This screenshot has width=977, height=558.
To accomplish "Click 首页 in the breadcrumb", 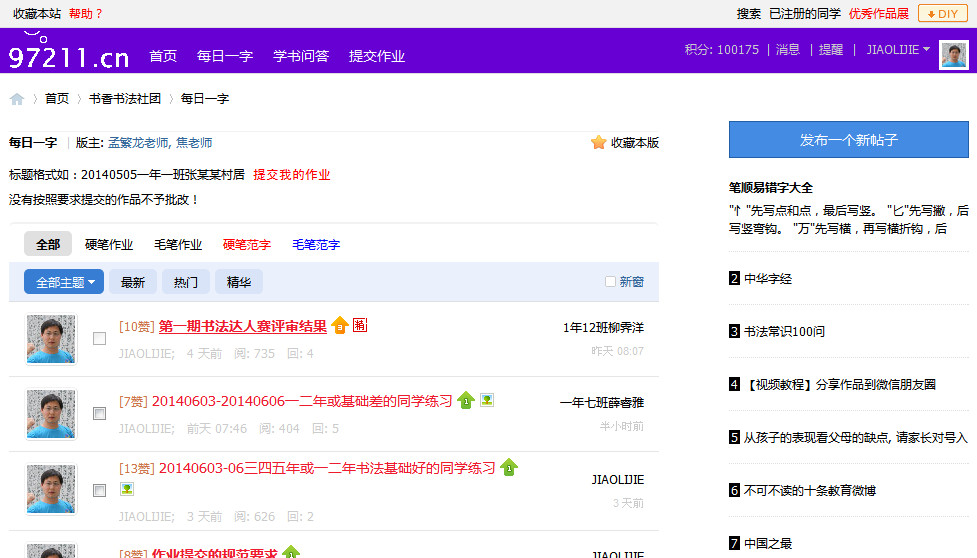I will click(x=57, y=98).
